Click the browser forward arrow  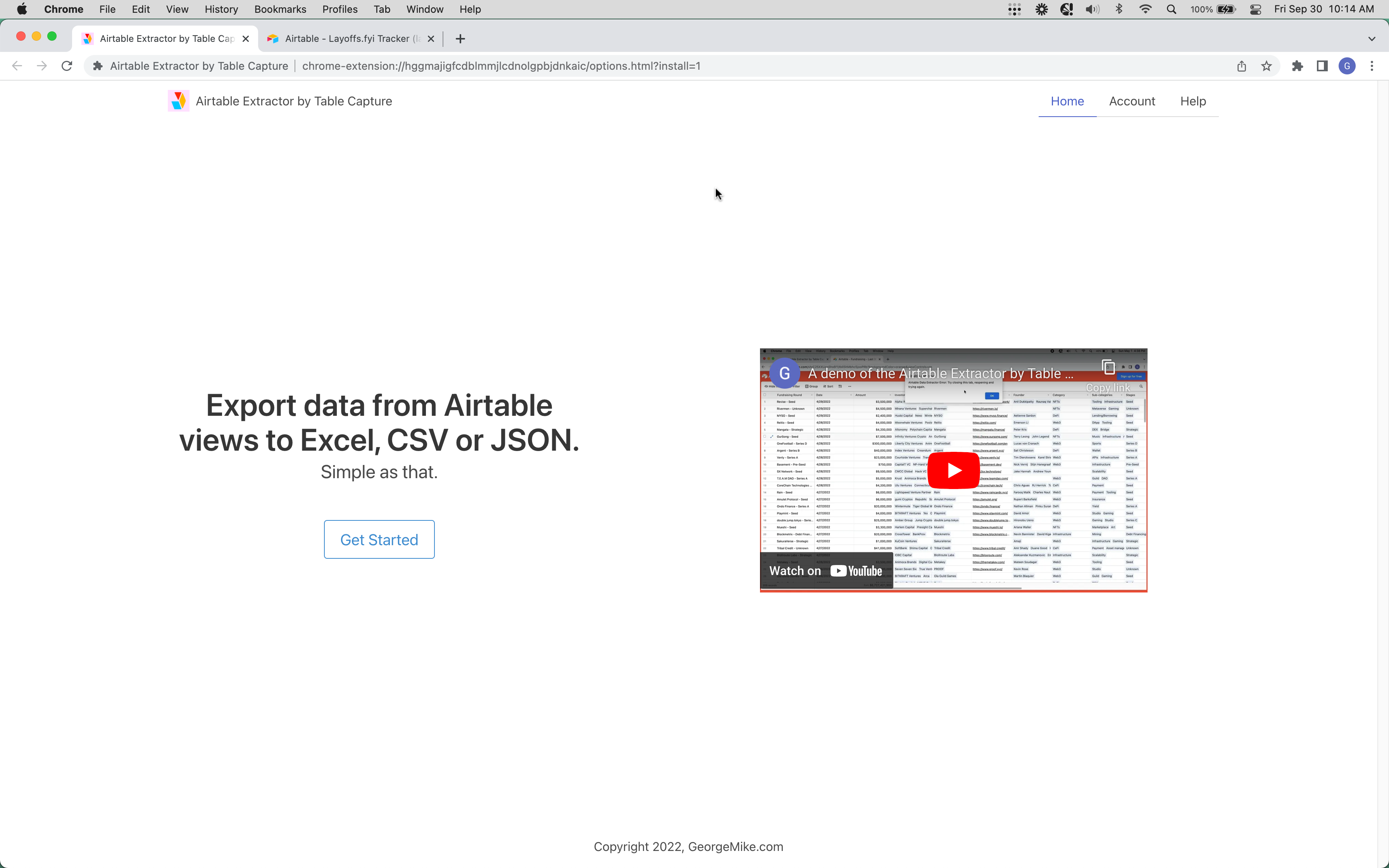(x=42, y=66)
